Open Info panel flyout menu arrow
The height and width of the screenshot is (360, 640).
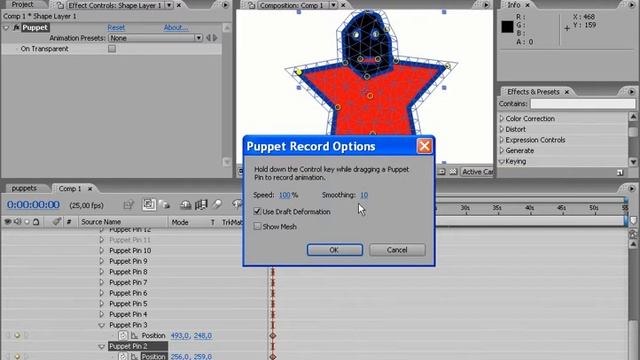pos(632,5)
